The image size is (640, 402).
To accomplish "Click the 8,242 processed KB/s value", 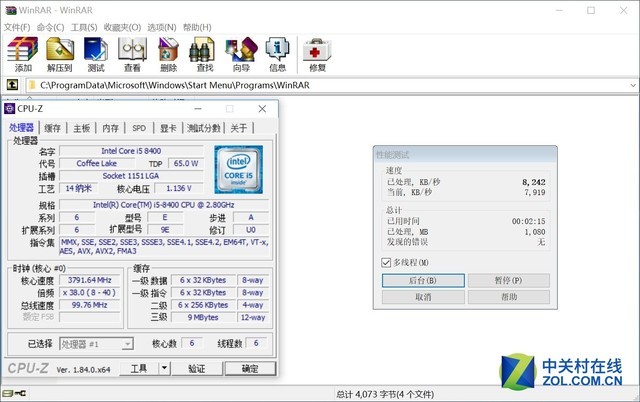I will [x=533, y=182].
